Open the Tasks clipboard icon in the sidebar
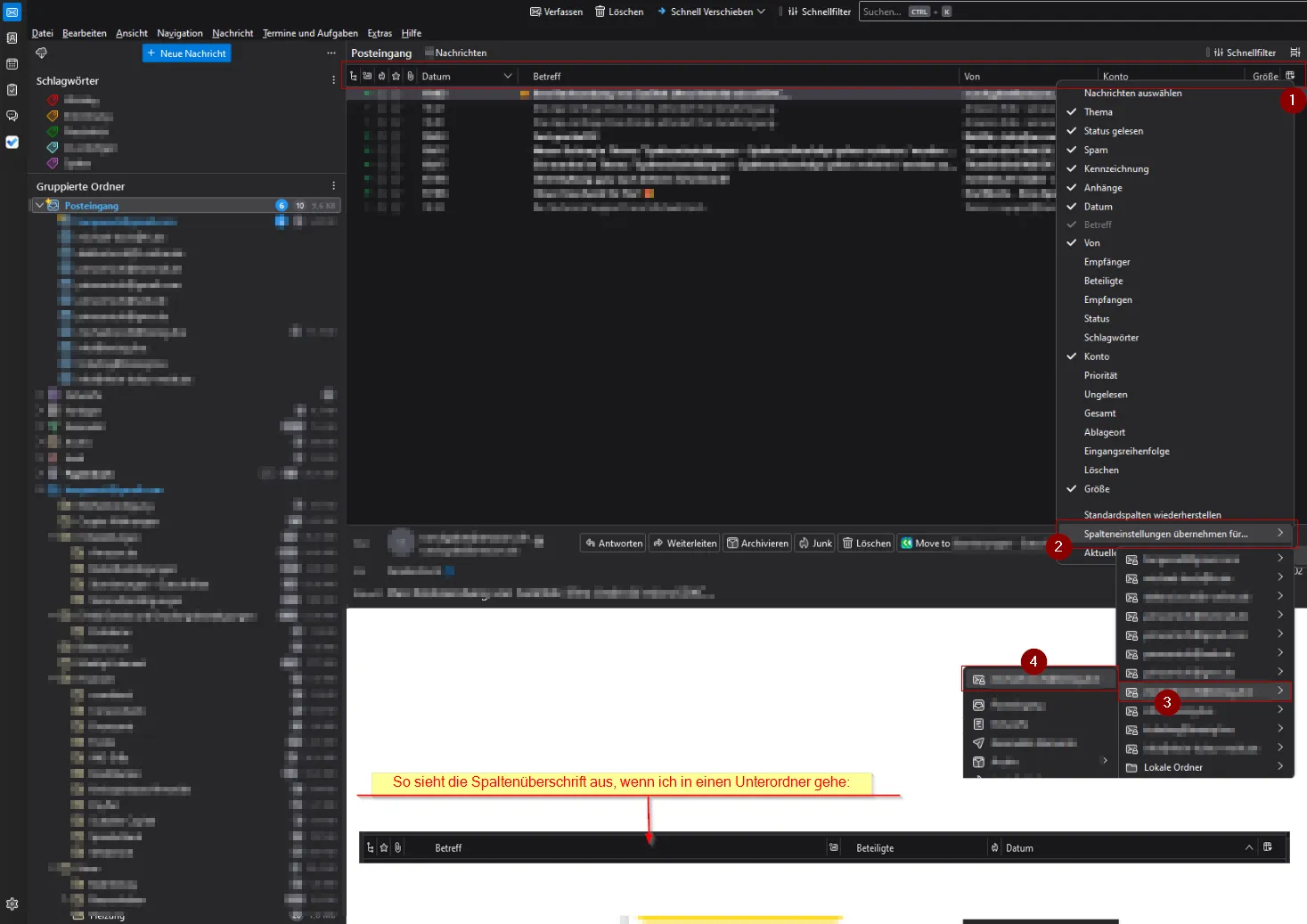 [12, 90]
